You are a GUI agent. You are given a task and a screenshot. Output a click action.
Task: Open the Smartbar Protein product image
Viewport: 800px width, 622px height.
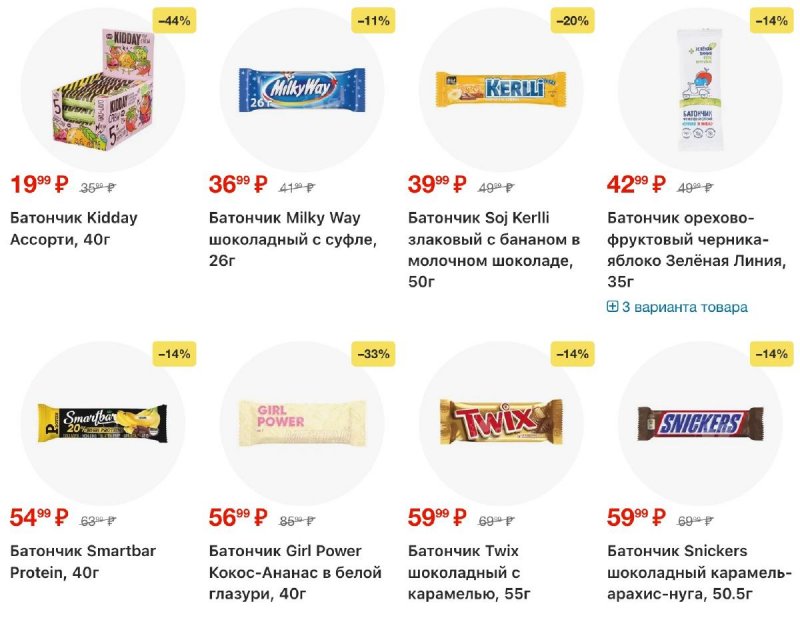coord(103,423)
